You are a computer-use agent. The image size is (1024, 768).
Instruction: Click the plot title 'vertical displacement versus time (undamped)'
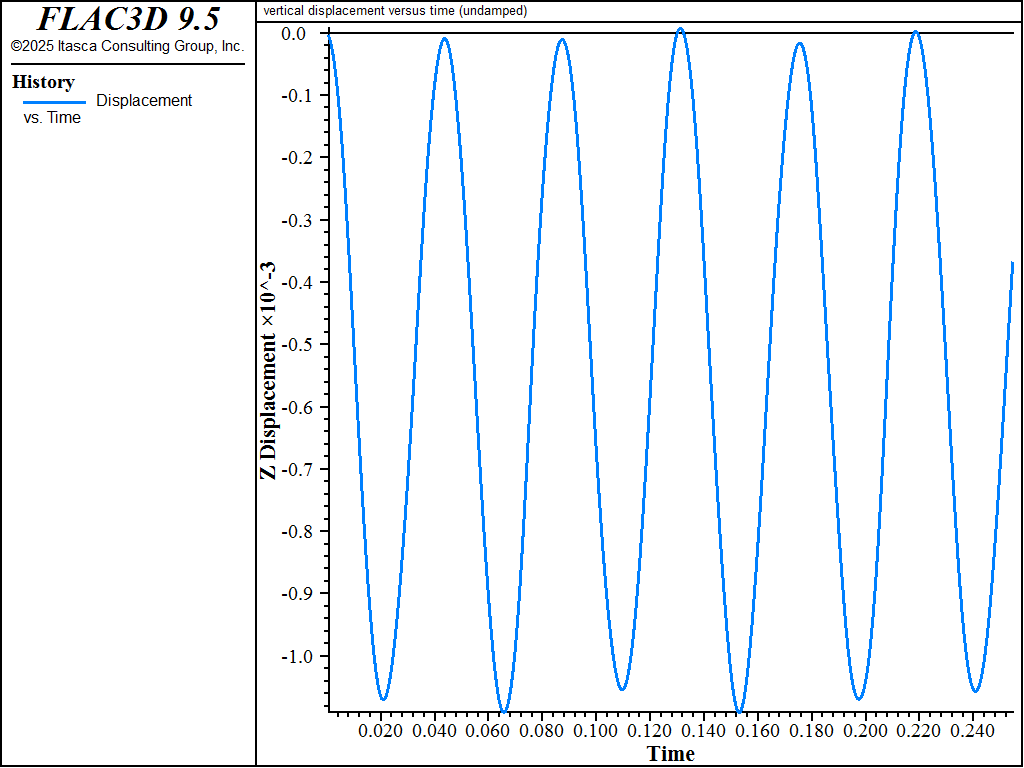(x=395, y=11)
